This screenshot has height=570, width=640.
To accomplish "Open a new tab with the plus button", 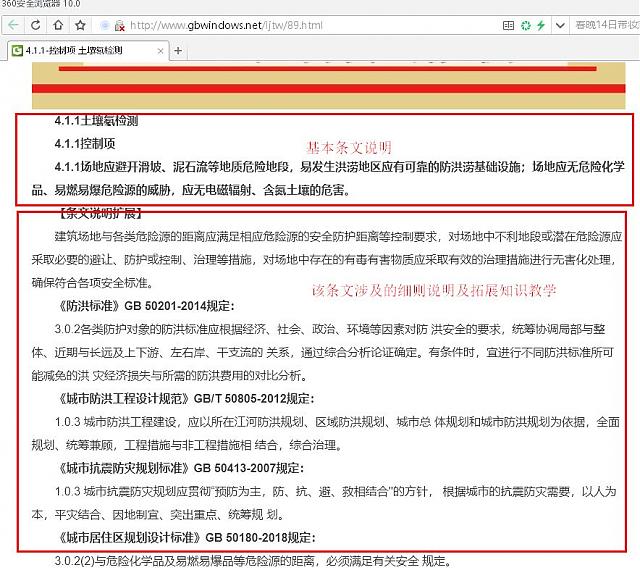I will coord(178,51).
